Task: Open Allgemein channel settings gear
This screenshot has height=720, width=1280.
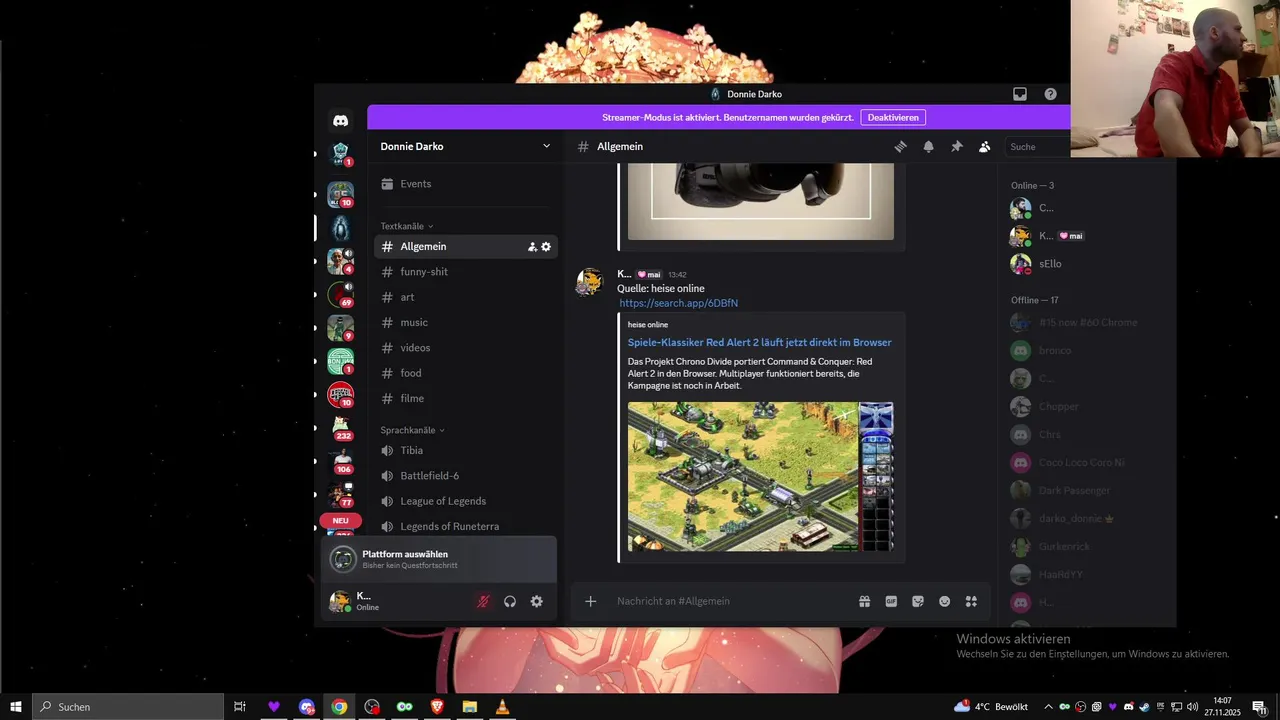Action: coord(546,247)
